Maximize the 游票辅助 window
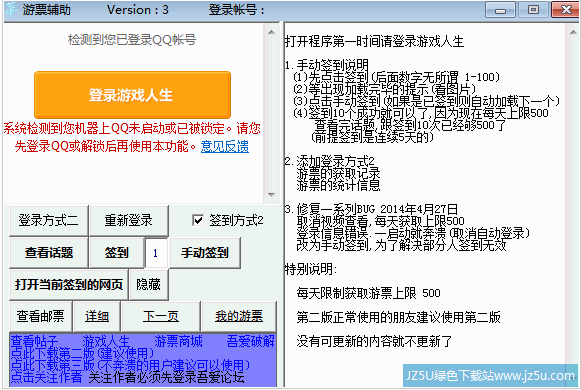581x390 pixels. (x=533, y=10)
